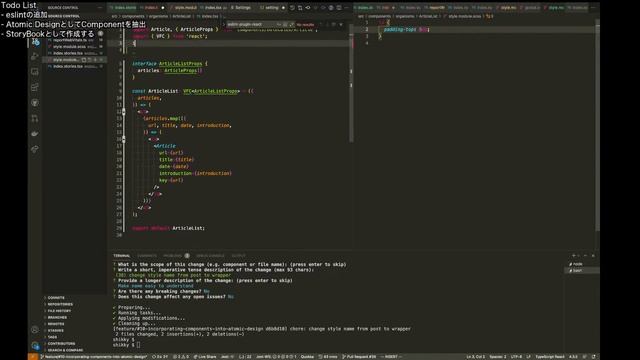Switch to the OUTPUT panel tab
The height and width of the screenshot is (360, 640).
(239, 256)
